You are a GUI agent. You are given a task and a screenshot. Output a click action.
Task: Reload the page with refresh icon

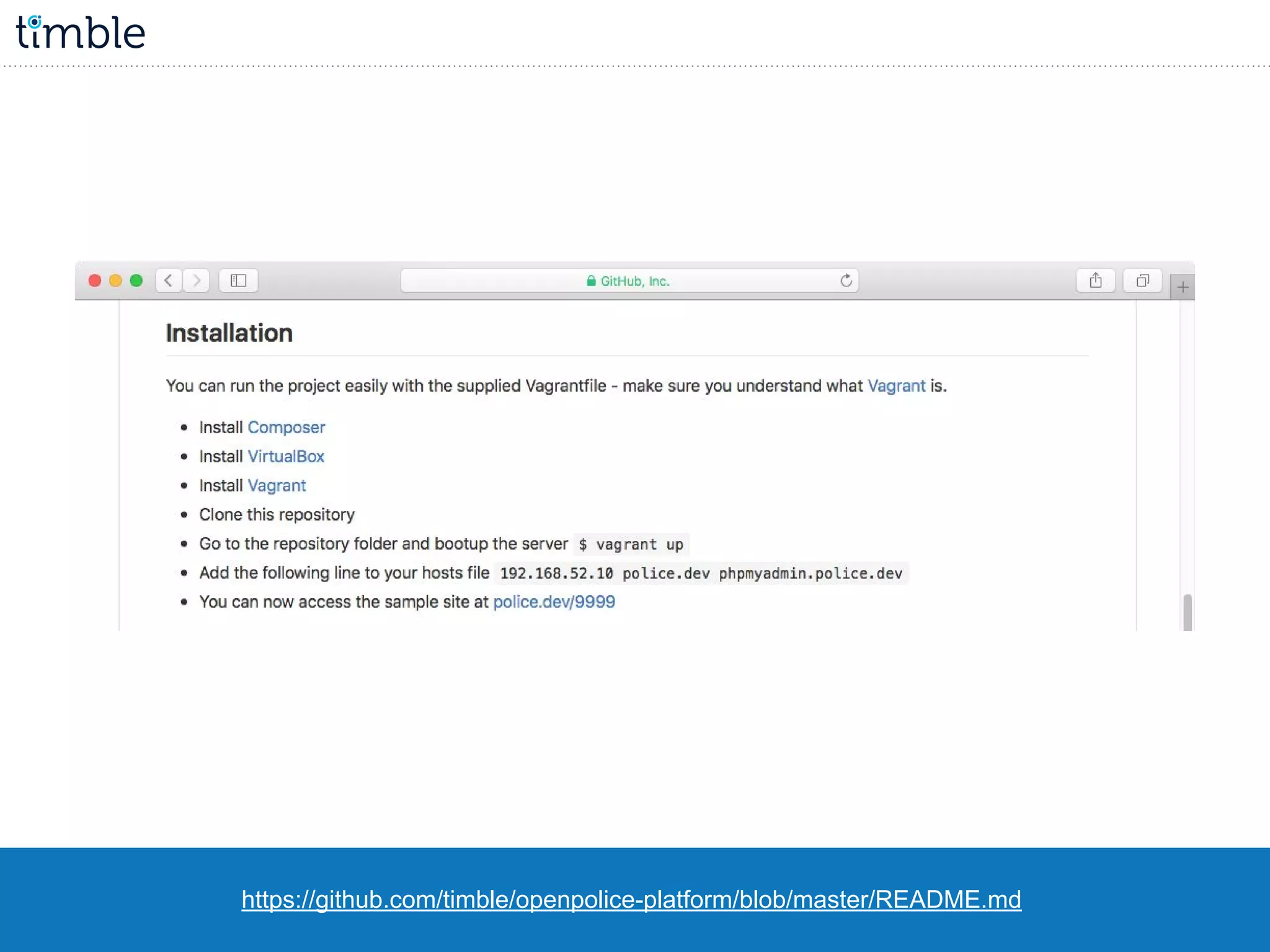tap(846, 281)
